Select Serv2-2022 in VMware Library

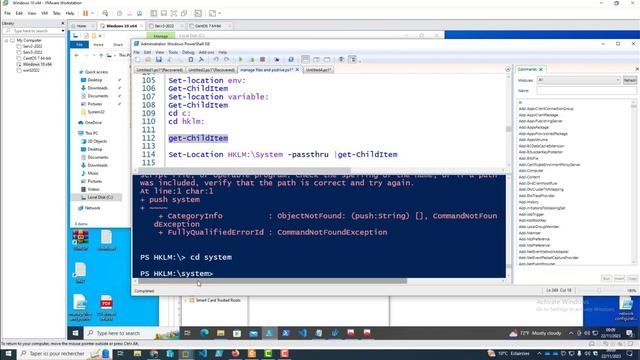pyautogui.click(x=32, y=47)
